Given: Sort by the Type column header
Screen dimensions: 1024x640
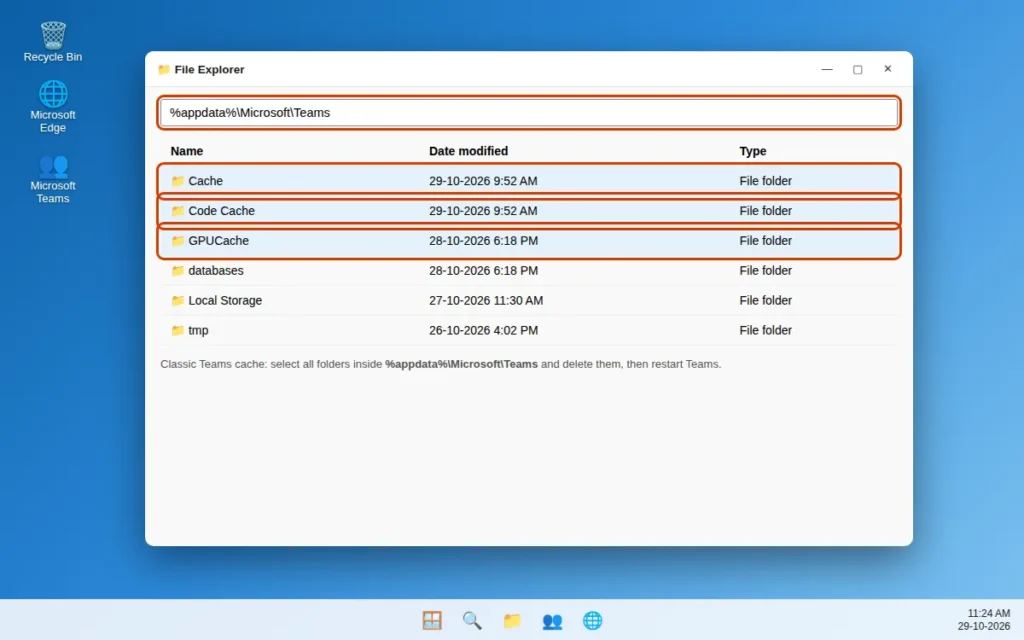Looking at the screenshot, I should click(752, 151).
